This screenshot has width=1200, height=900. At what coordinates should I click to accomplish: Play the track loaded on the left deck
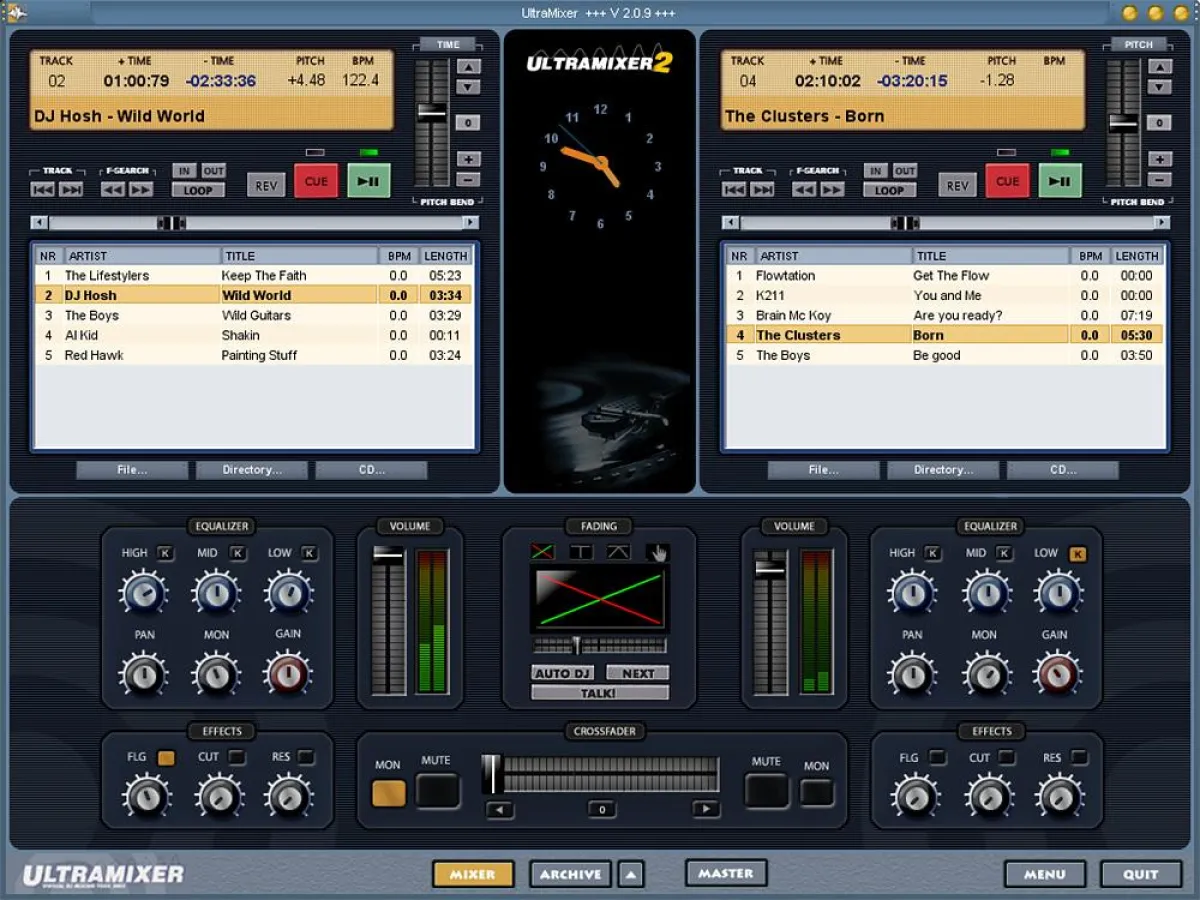coord(368,180)
